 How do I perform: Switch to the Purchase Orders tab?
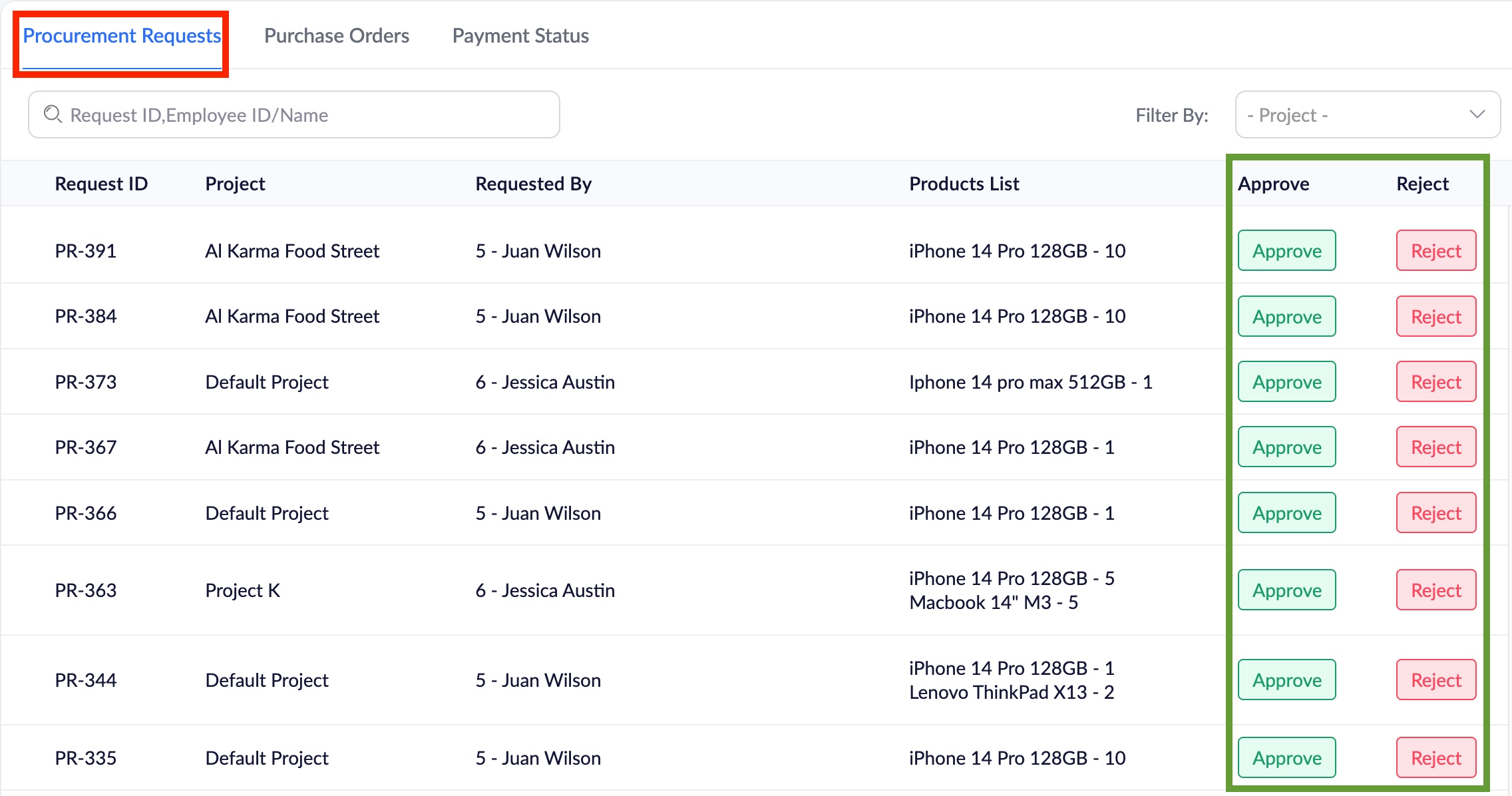pyautogui.click(x=337, y=36)
